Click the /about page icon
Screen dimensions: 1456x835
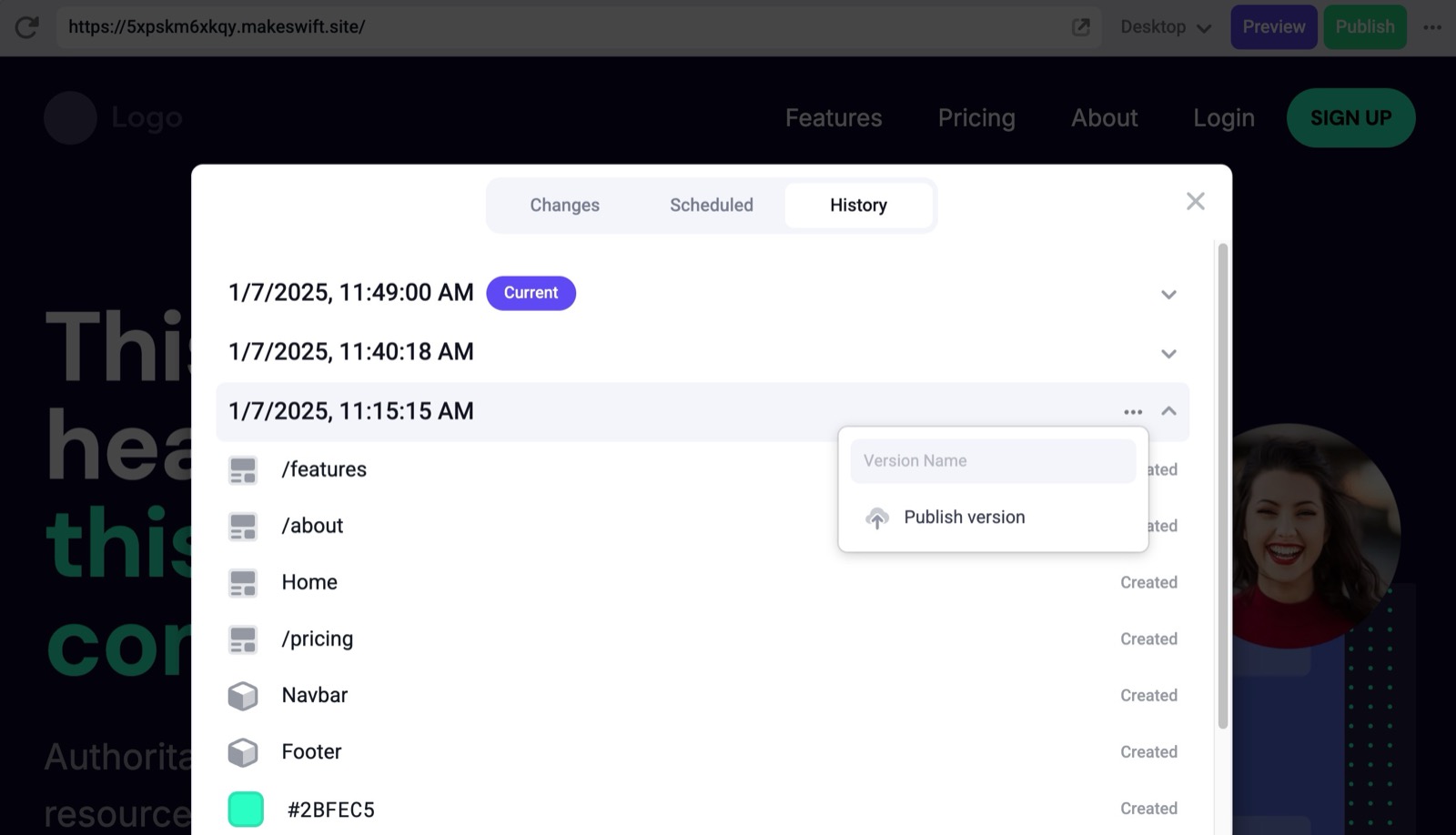[243, 527]
